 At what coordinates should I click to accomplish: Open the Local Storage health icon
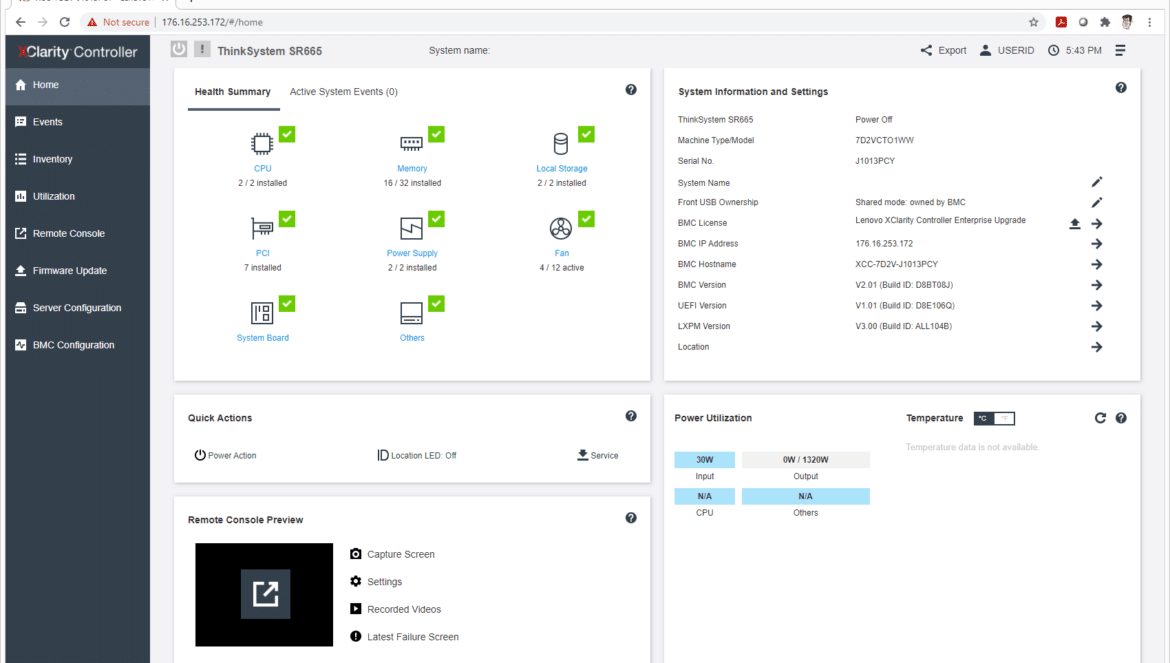coord(561,142)
